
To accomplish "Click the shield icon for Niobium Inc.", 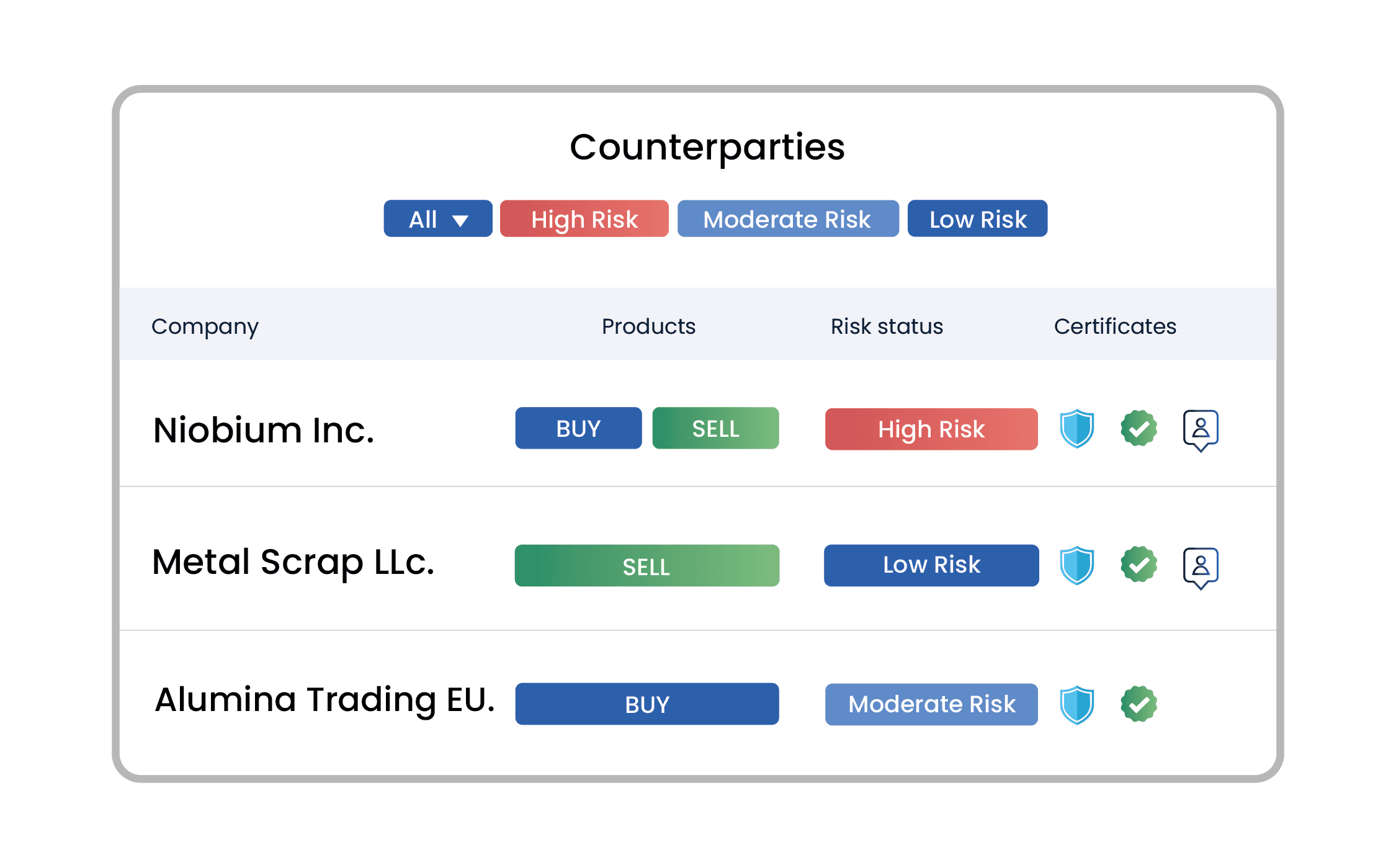I will click(1077, 428).
